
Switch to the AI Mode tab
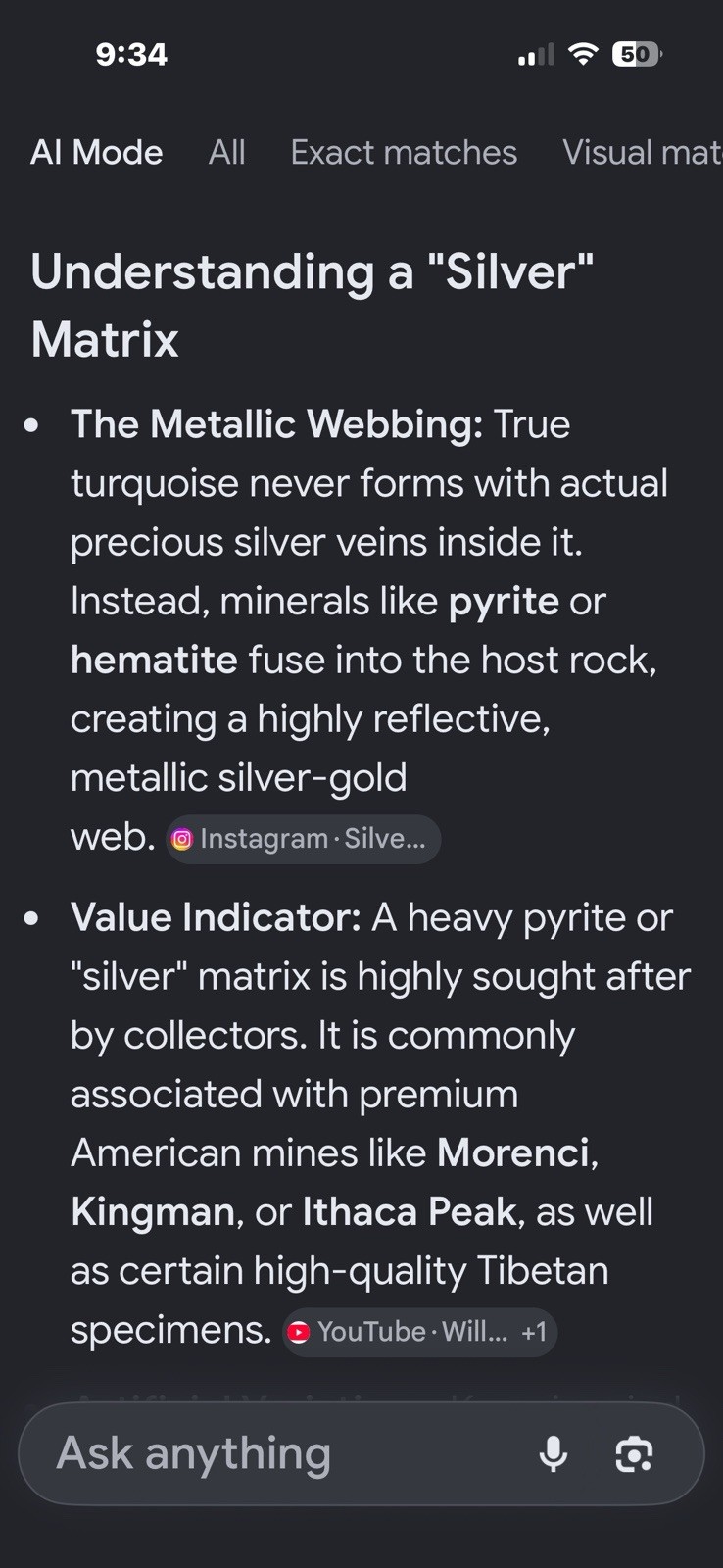(x=97, y=152)
